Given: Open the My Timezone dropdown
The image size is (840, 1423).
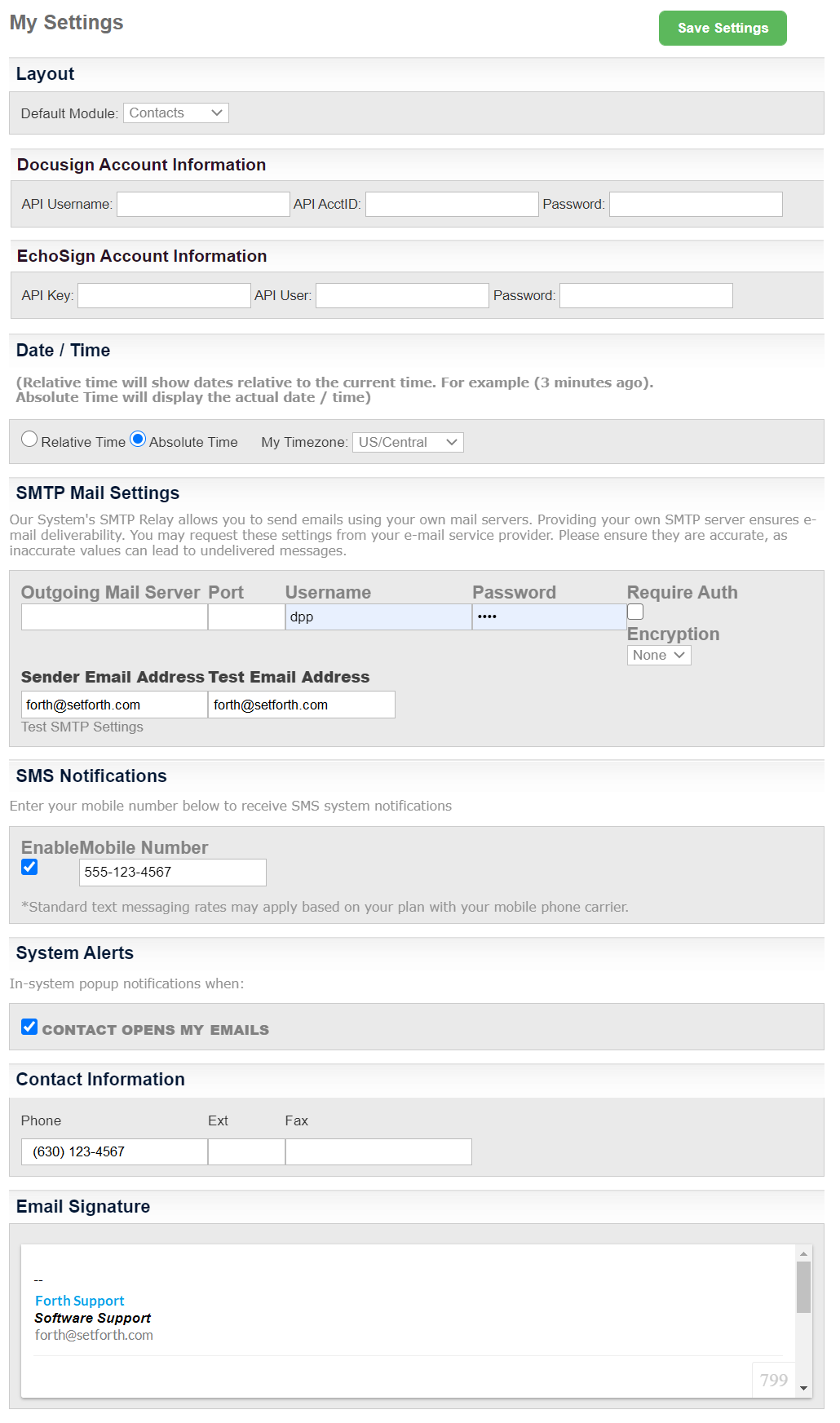Looking at the screenshot, I should coord(407,441).
